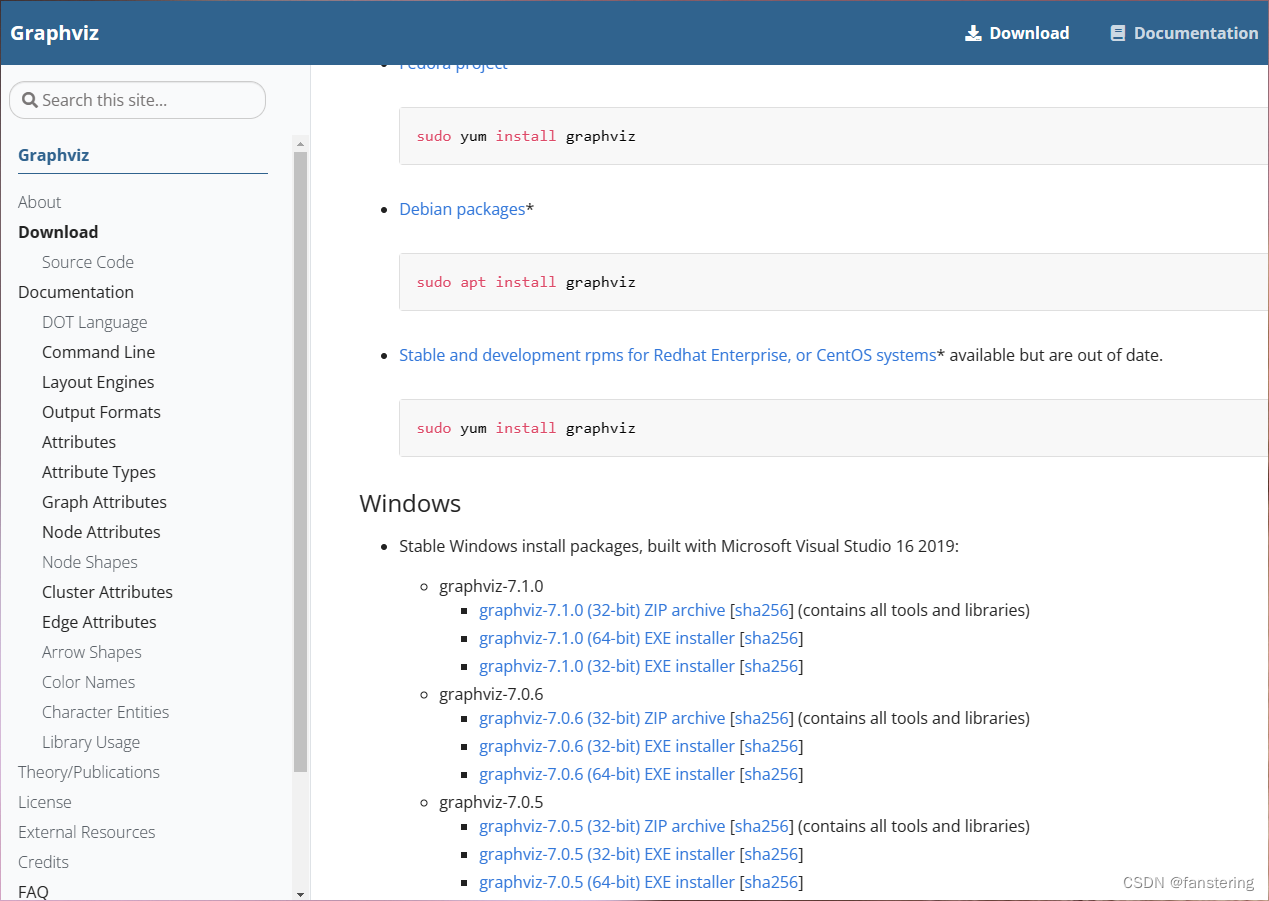Click the Graphviz logo in header
The width and height of the screenshot is (1269, 901).
[x=55, y=33]
